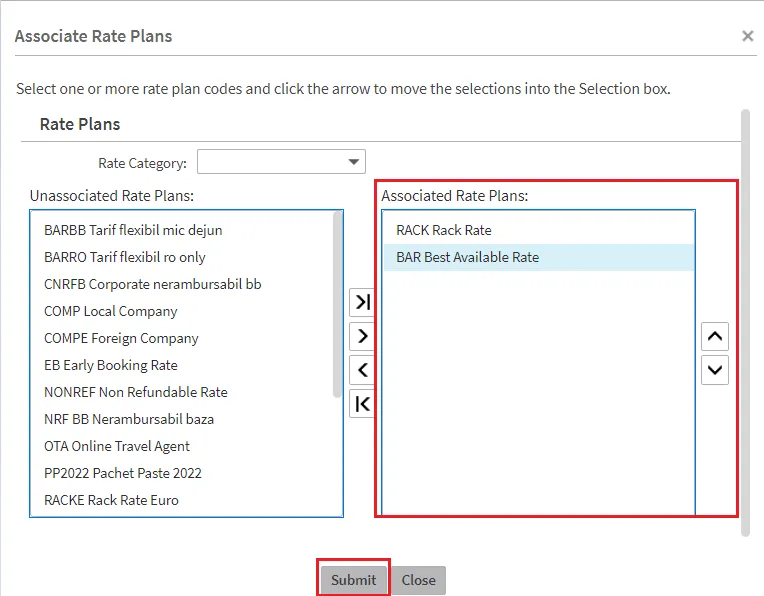Image resolution: width=764 pixels, height=596 pixels.
Task: Select RACKE Rack Rate Euro
Action: (x=112, y=500)
